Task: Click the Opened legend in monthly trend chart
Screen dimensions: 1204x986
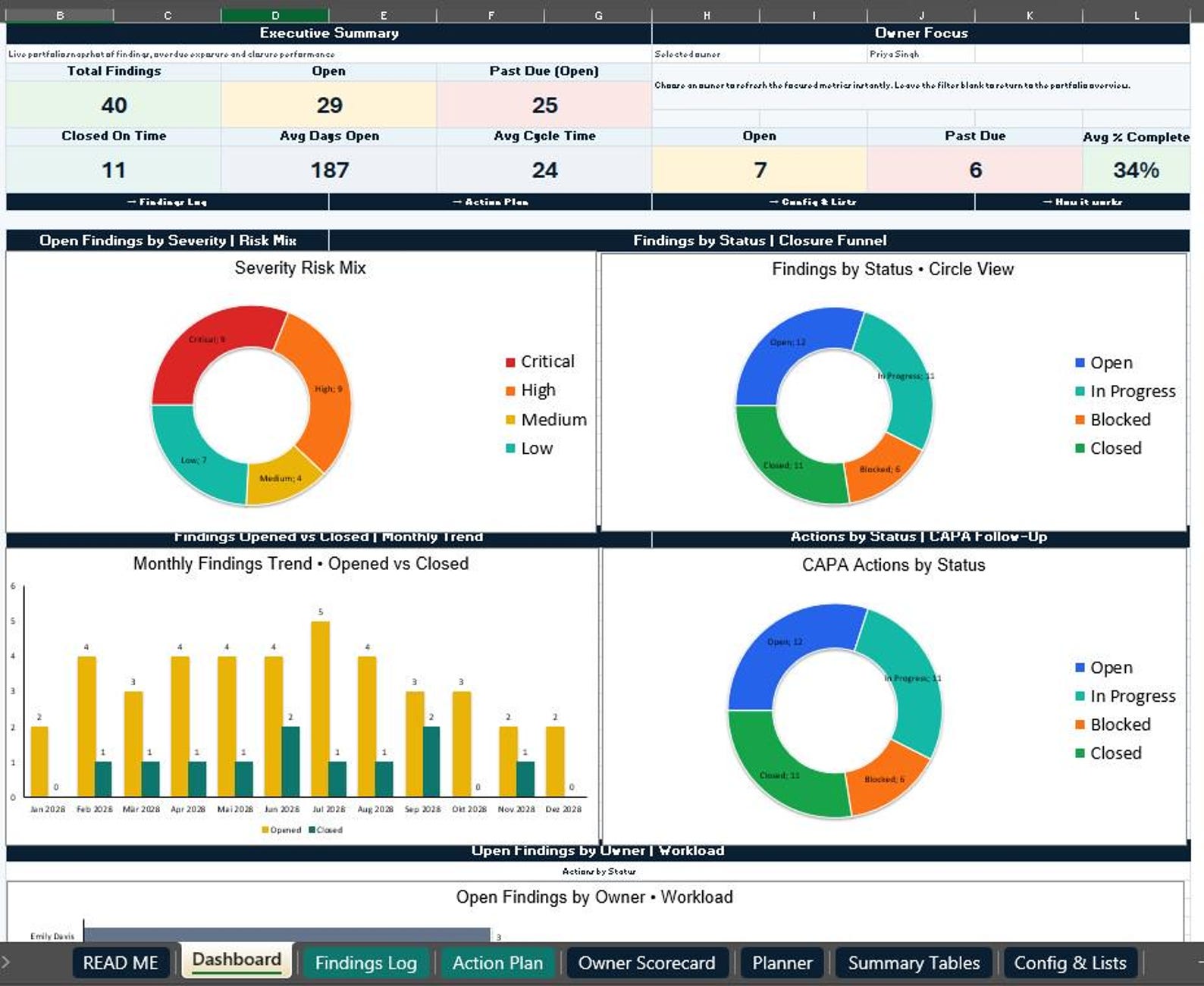Action: (x=281, y=830)
